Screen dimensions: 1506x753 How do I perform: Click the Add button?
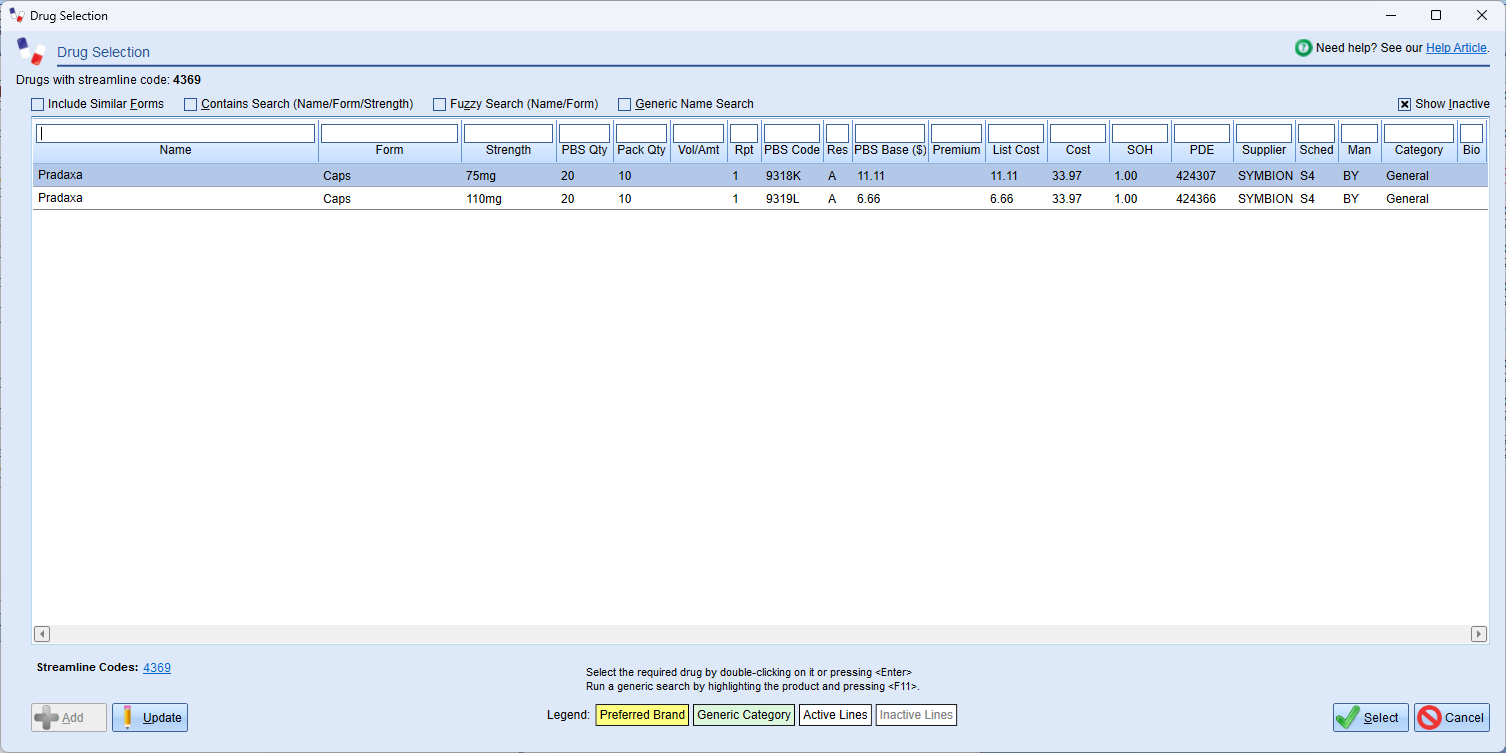69,717
